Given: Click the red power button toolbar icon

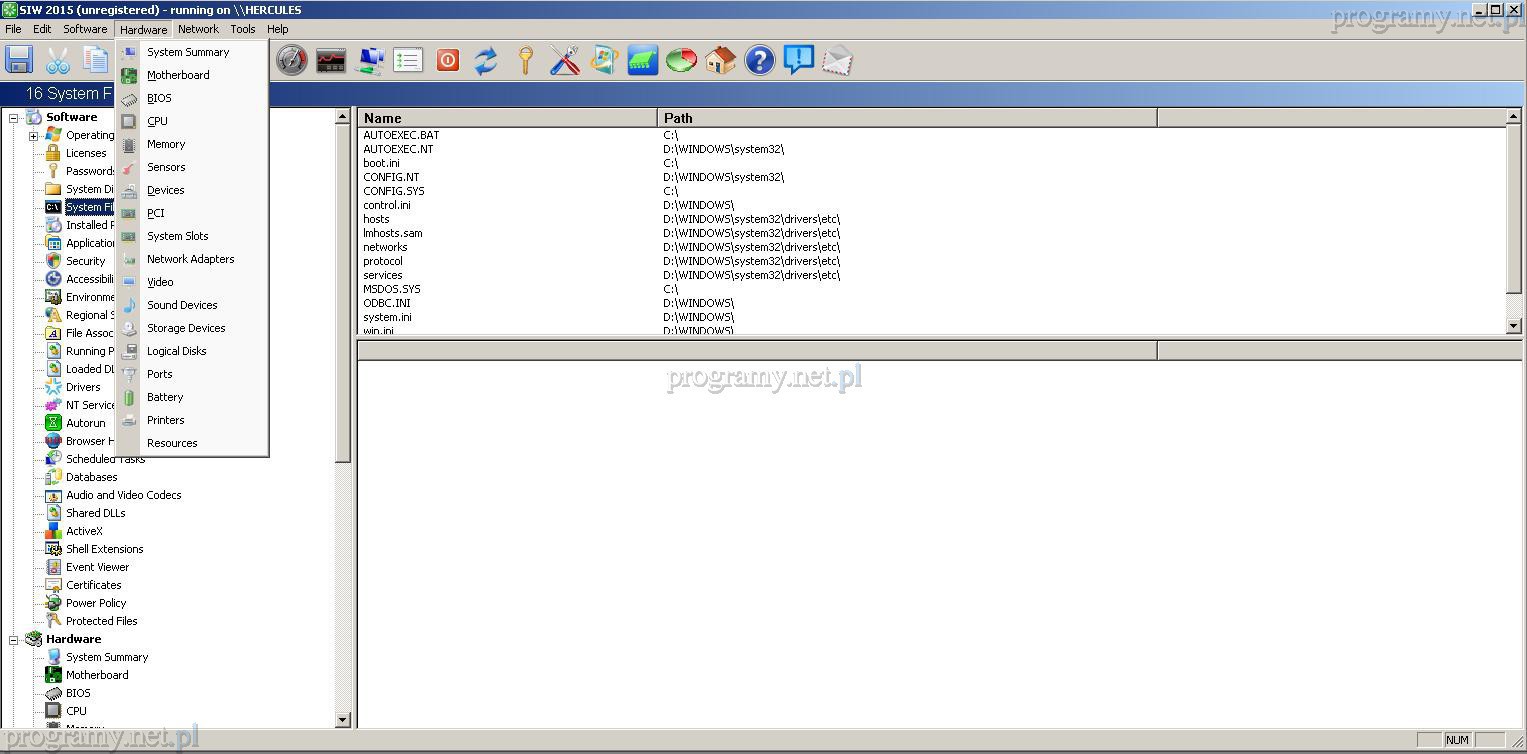Looking at the screenshot, I should [x=448, y=60].
